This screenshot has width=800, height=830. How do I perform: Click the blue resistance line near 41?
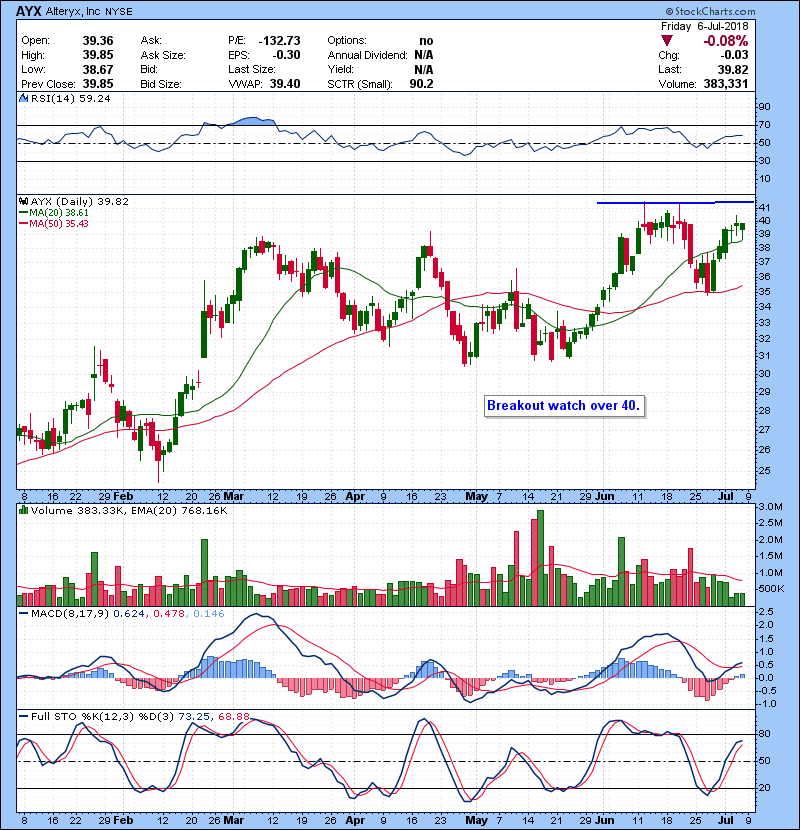(675, 202)
